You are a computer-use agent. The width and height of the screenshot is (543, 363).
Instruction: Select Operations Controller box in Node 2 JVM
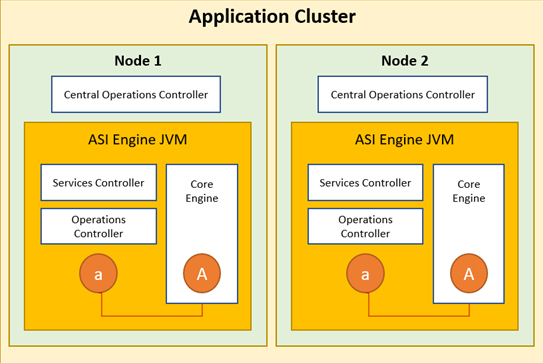click(365, 226)
